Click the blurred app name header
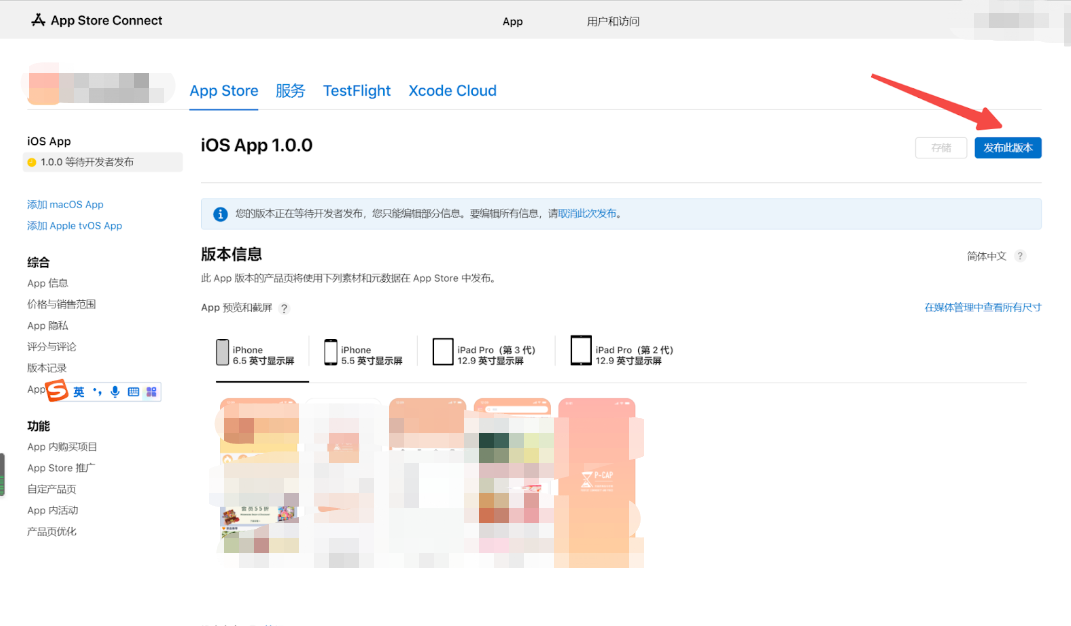Image resolution: width=1071 pixels, height=626 pixels. (x=99, y=87)
